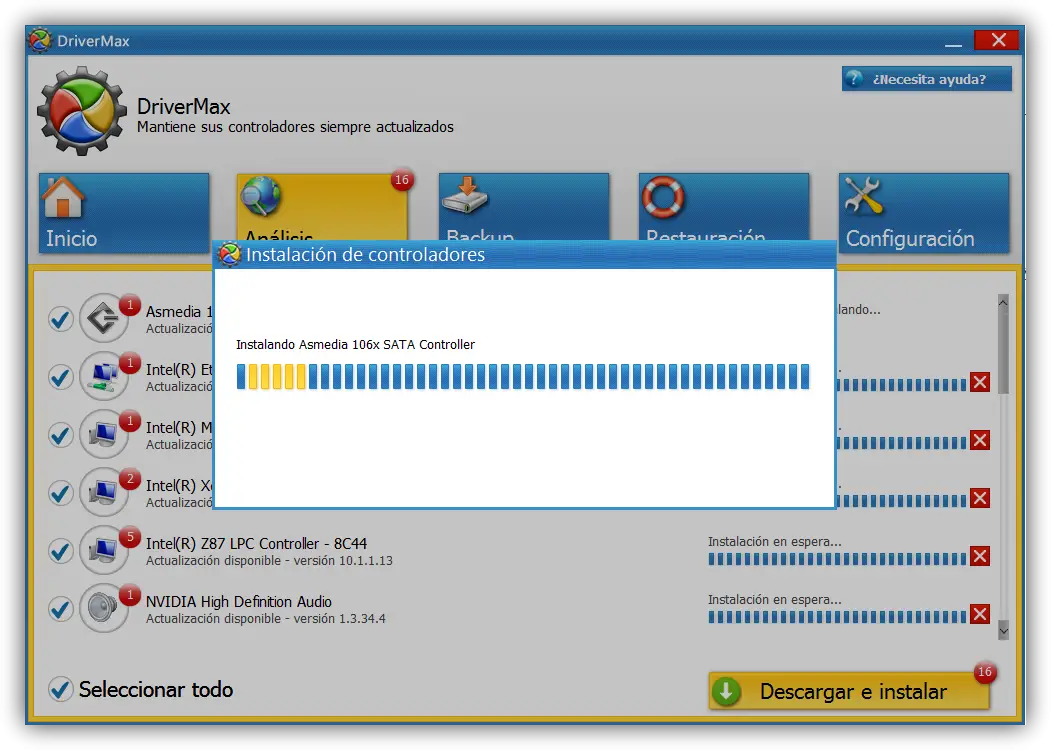1051x750 pixels.
Task: Click the wrench and screwdriver Configuración icon
Action: 863,196
